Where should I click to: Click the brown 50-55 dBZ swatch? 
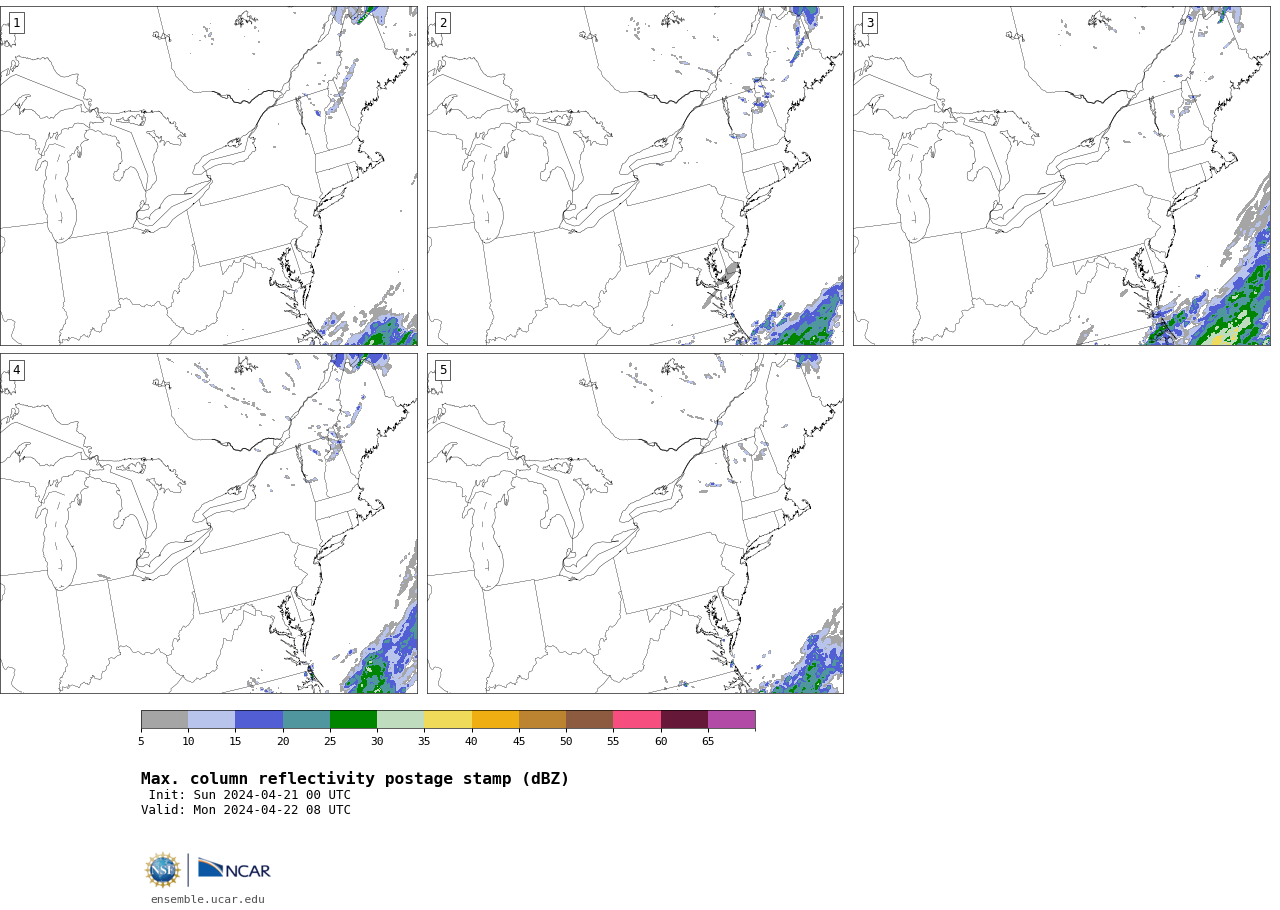point(589,720)
